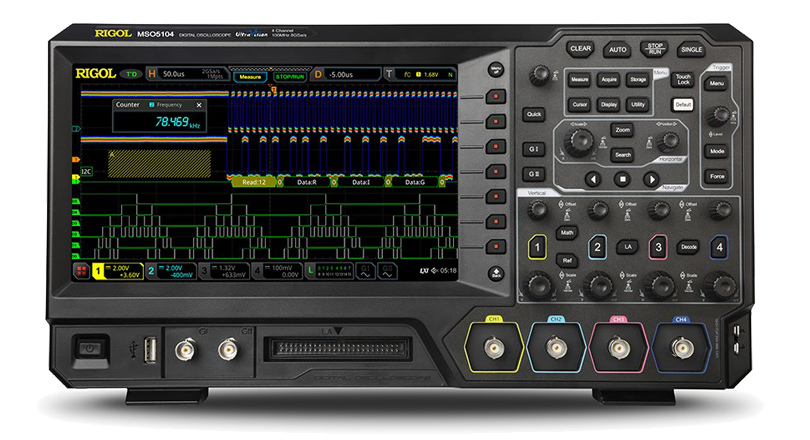The width and height of the screenshot is (810, 440).
Task: Toggle the blue channel 4 key
Action: (719, 247)
